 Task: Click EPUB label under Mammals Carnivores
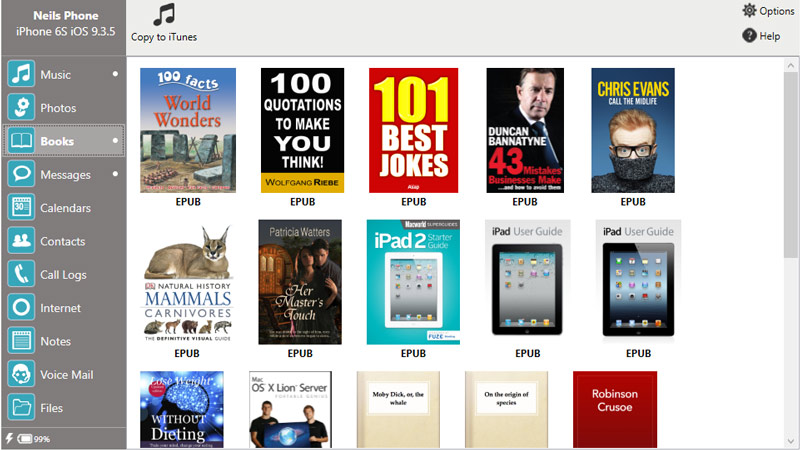[187, 354]
